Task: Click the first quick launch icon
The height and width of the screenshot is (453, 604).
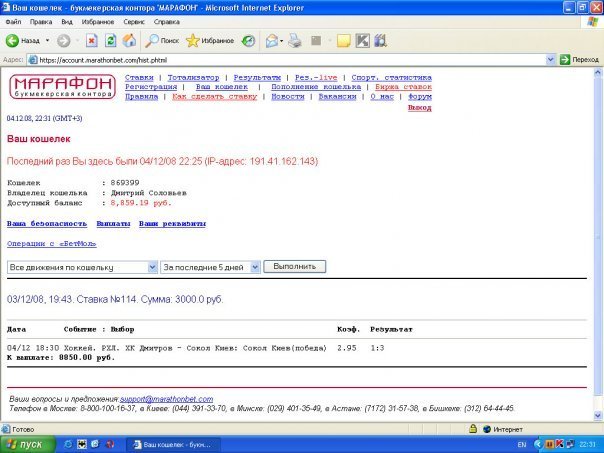Action: click(68, 445)
